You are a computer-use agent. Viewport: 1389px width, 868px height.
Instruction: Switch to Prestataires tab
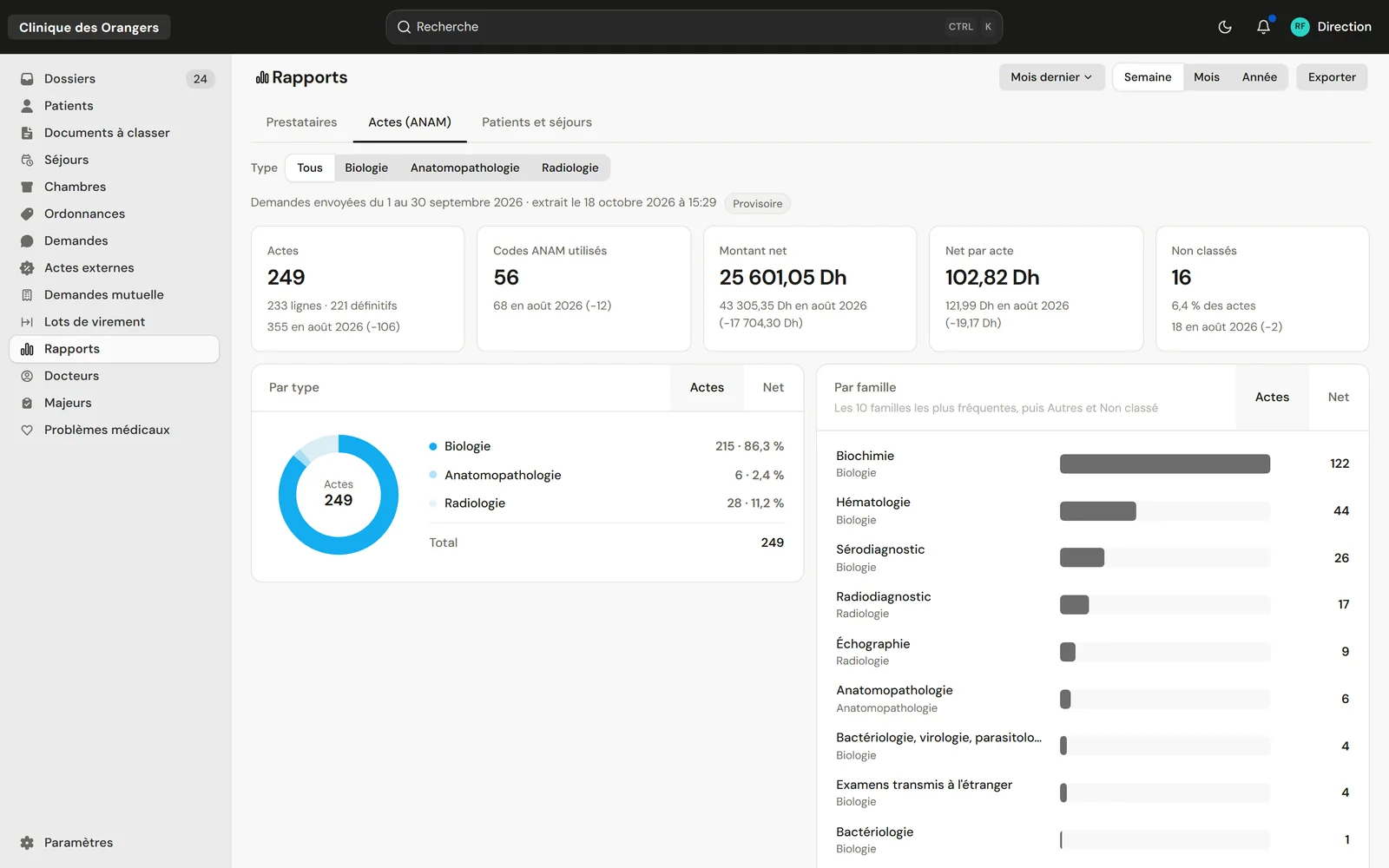coord(301,122)
